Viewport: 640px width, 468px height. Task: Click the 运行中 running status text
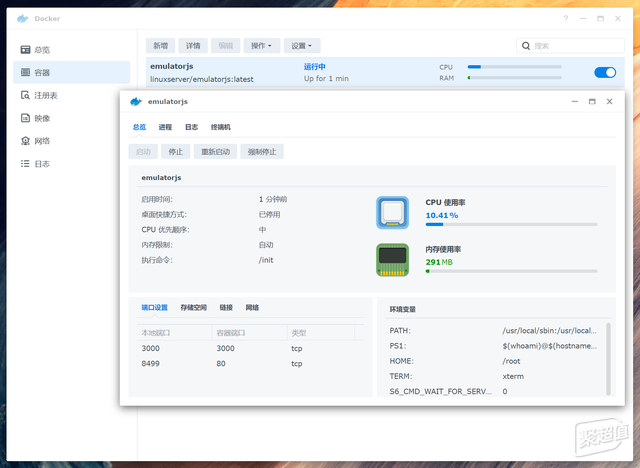tap(315, 67)
